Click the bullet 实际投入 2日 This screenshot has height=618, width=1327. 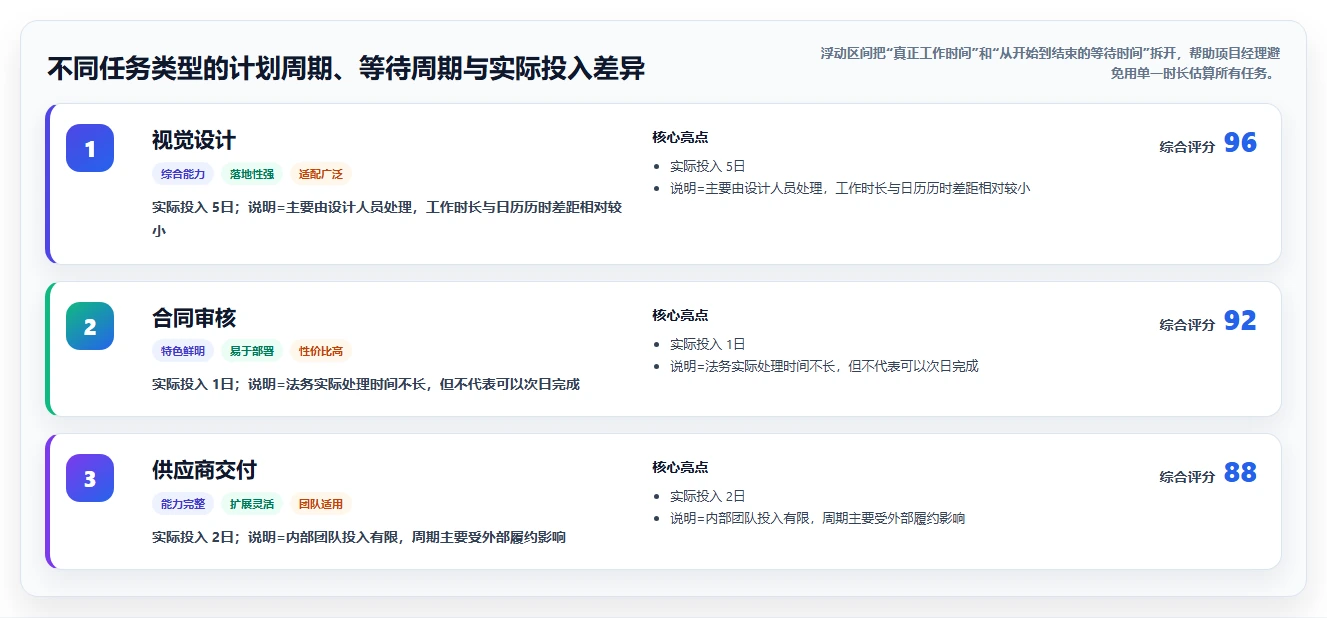[x=707, y=496]
